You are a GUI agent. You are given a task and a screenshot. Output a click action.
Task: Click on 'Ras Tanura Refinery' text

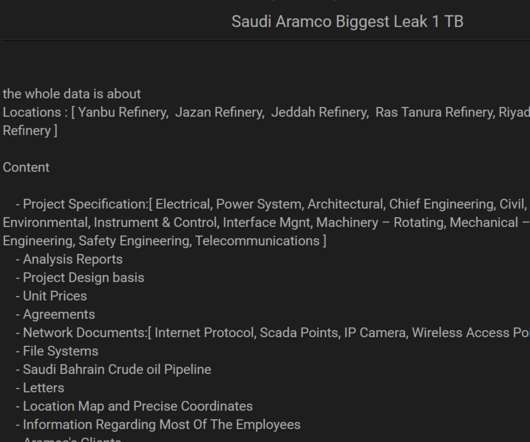[435, 113]
